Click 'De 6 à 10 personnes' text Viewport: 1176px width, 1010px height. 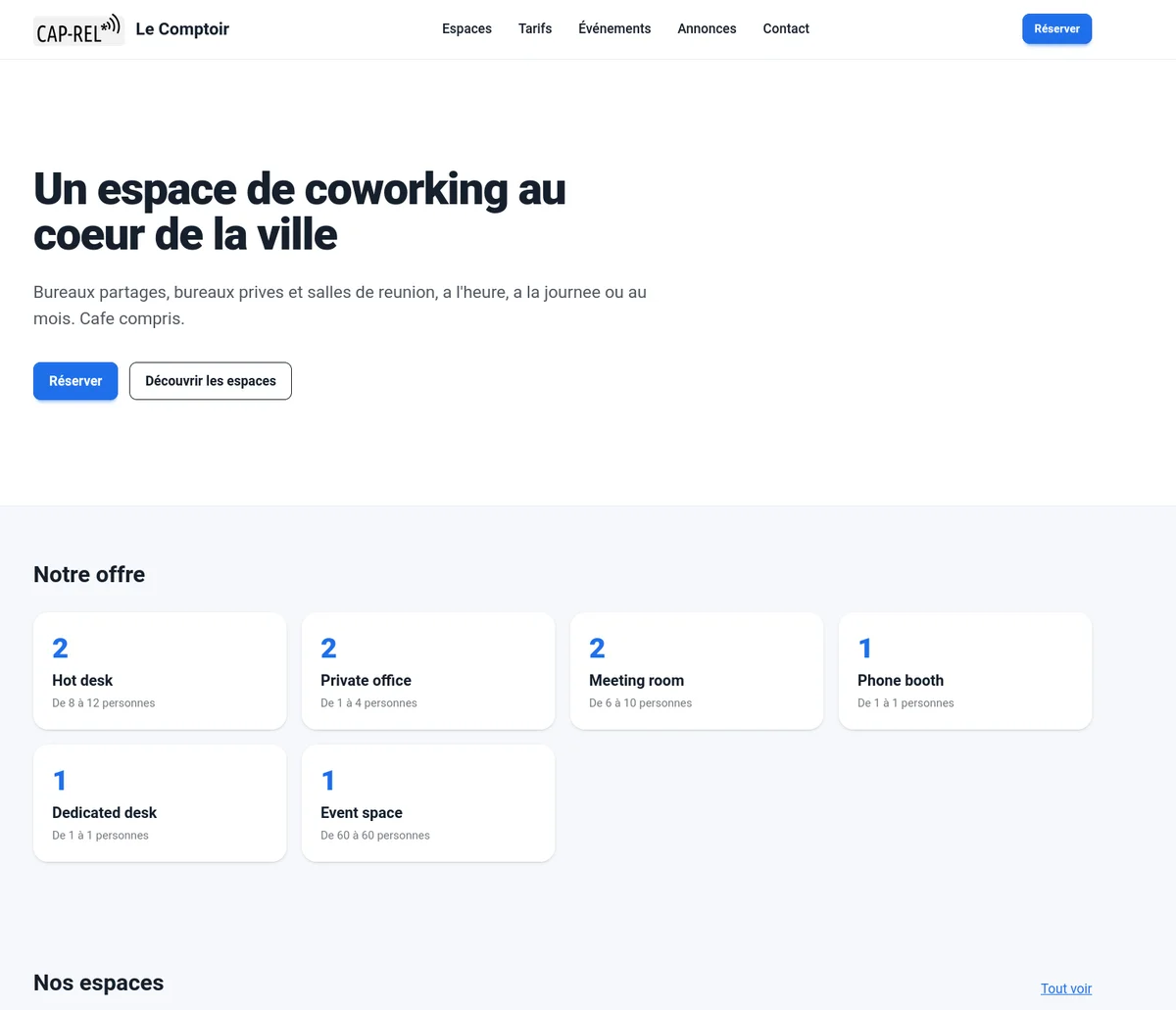click(x=640, y=703)
